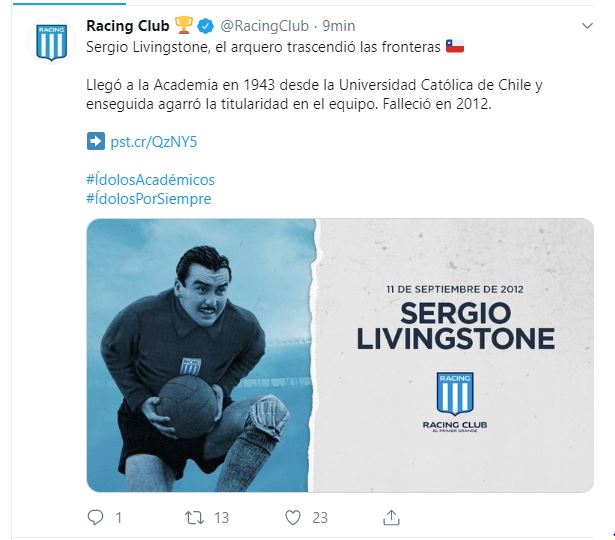Click the Racing Club avatar shield
Viewport: 615px width, 540px height.
point(51,42)
